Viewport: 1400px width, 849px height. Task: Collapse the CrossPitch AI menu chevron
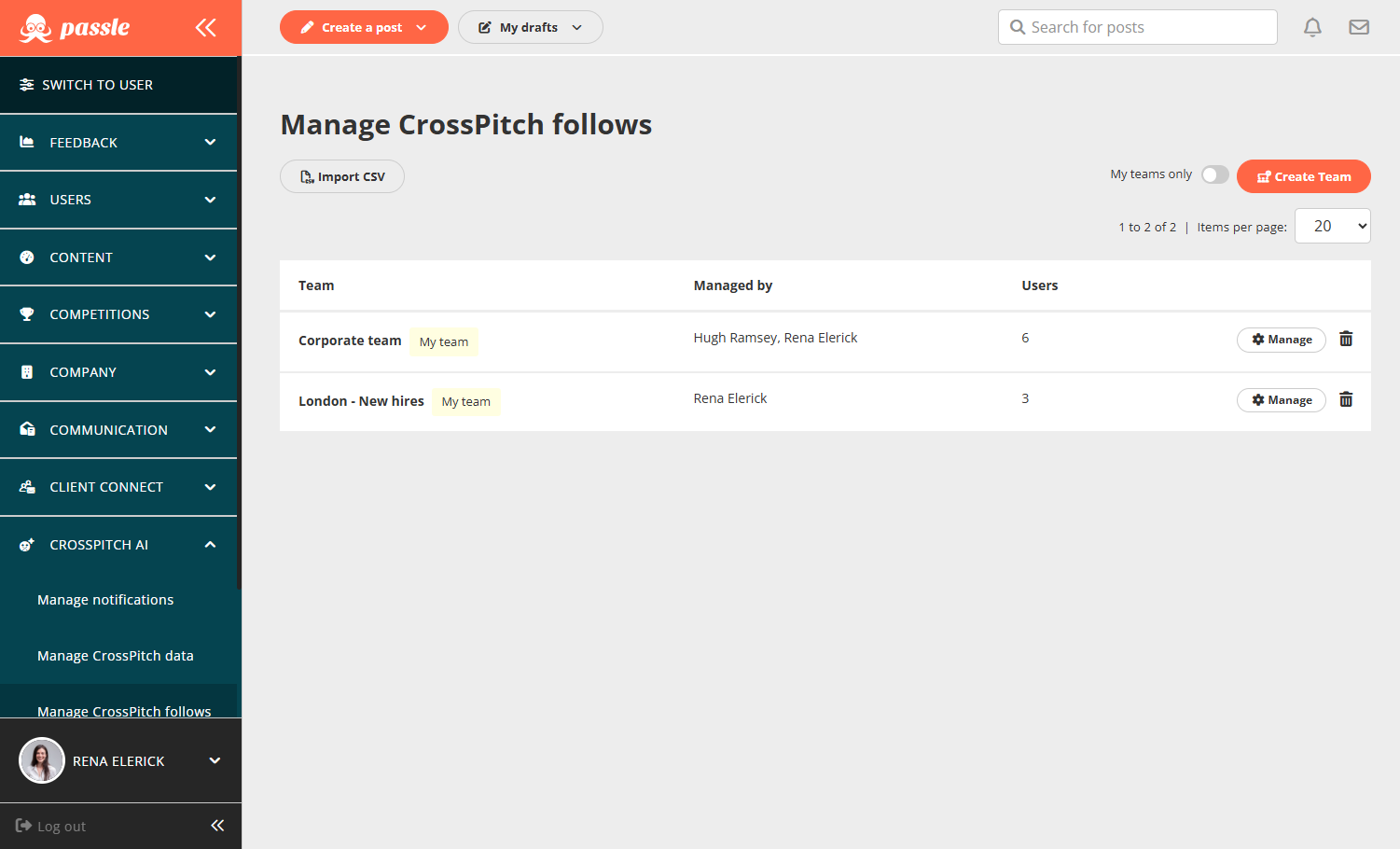(x=210, y=545)
